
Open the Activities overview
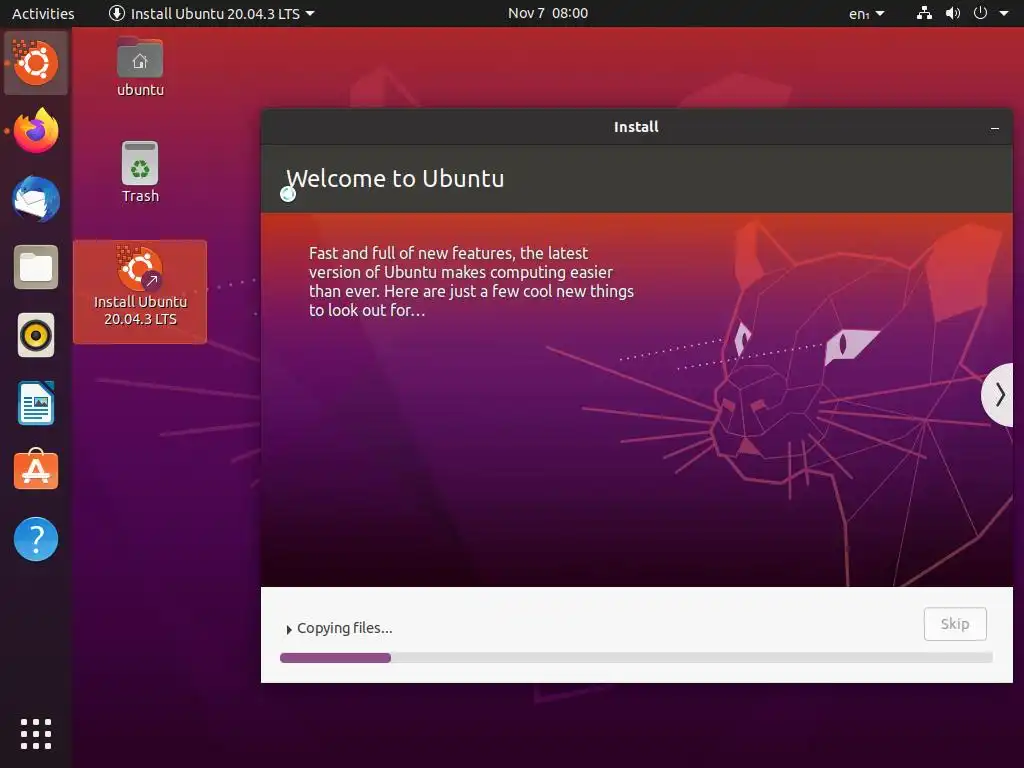pyautogui.click(x=43, y=13)
